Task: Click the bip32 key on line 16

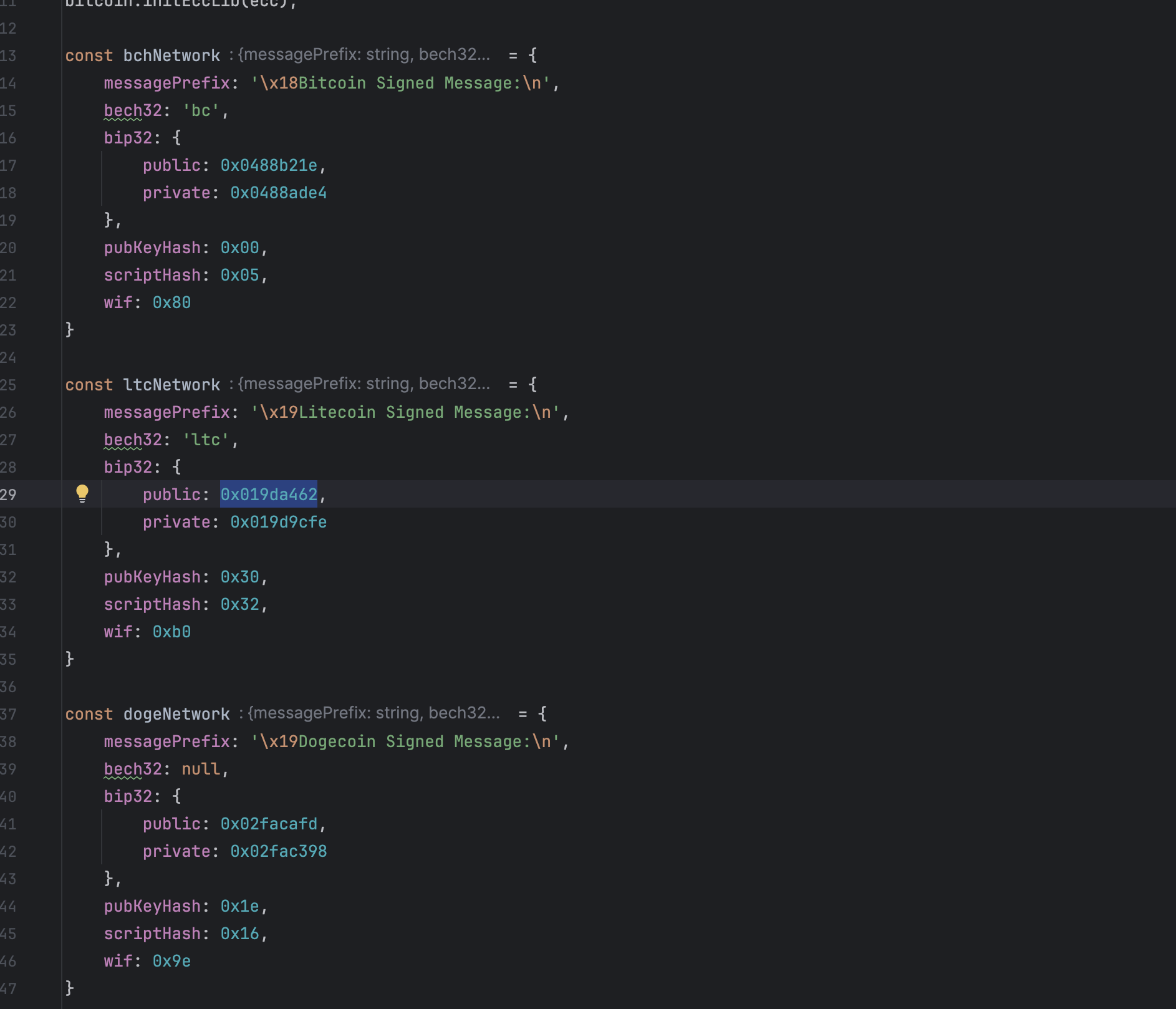Action: coord(128,138)
